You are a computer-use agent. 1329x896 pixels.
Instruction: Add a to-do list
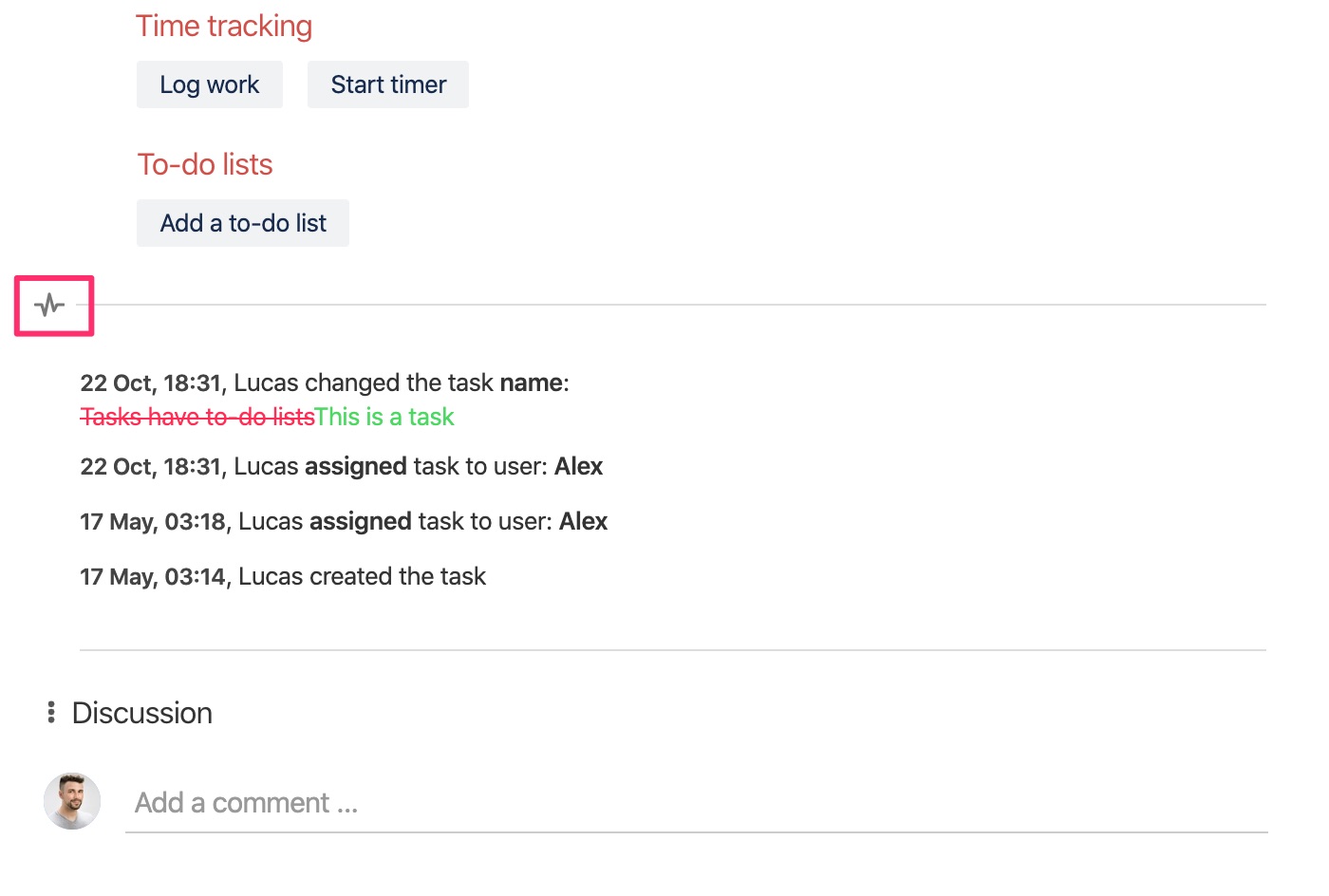click(243, 223)
